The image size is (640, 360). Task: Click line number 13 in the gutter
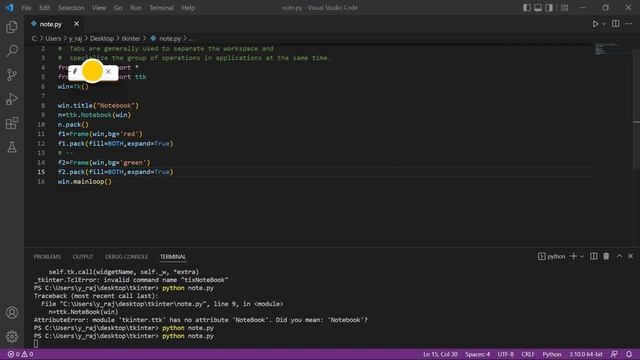point(41,153)
